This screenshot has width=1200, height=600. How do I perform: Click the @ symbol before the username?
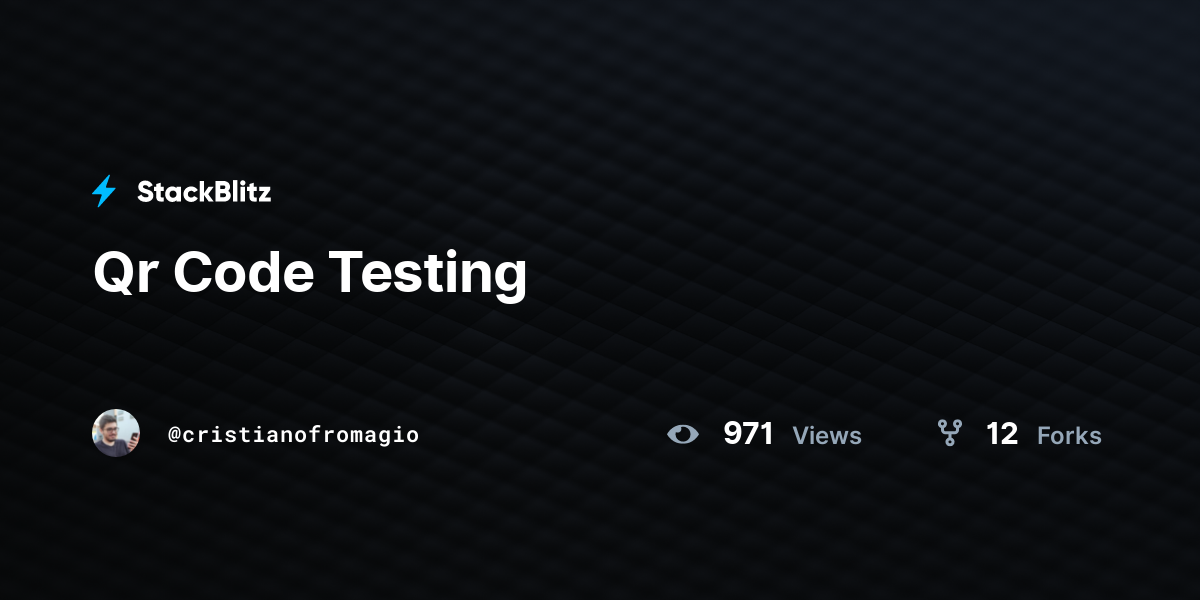point(174,435)
